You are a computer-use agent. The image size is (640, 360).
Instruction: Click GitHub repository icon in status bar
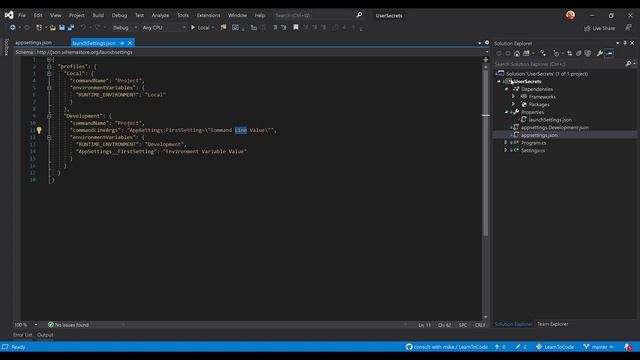click(x=409, y=347)
